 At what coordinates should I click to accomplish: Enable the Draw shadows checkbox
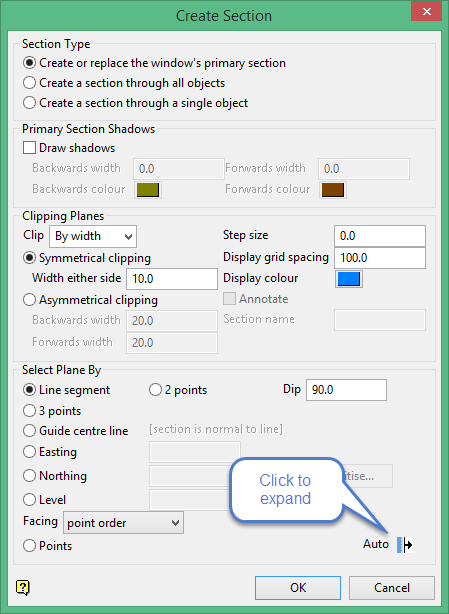(29, 148)
